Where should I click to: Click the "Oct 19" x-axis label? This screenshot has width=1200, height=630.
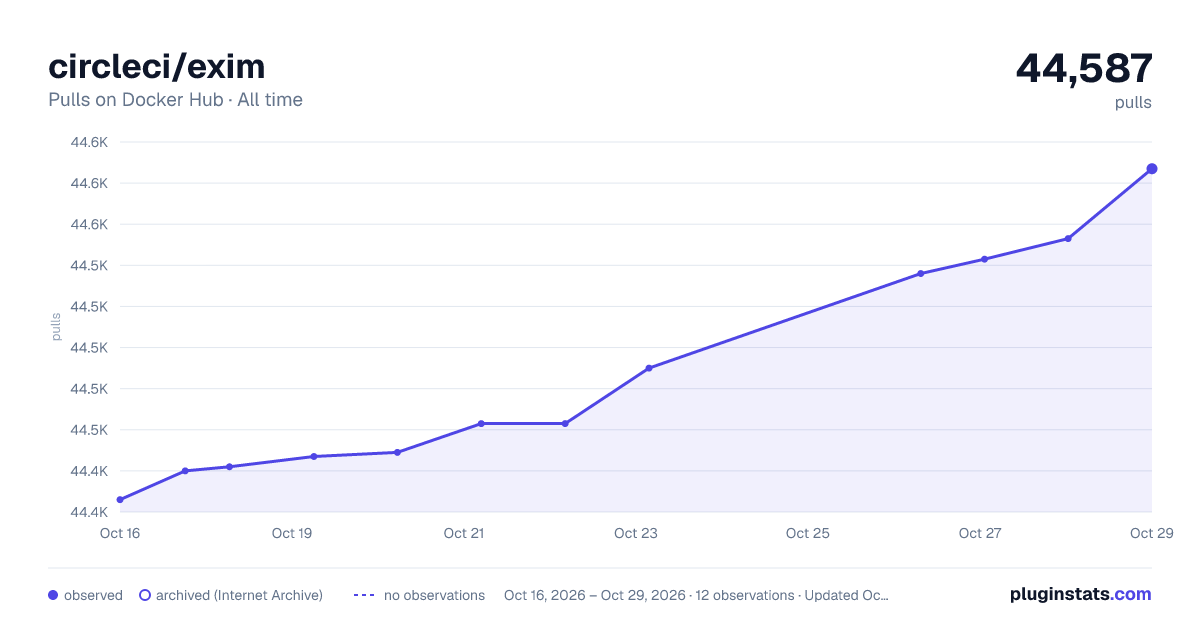(292, 533)
